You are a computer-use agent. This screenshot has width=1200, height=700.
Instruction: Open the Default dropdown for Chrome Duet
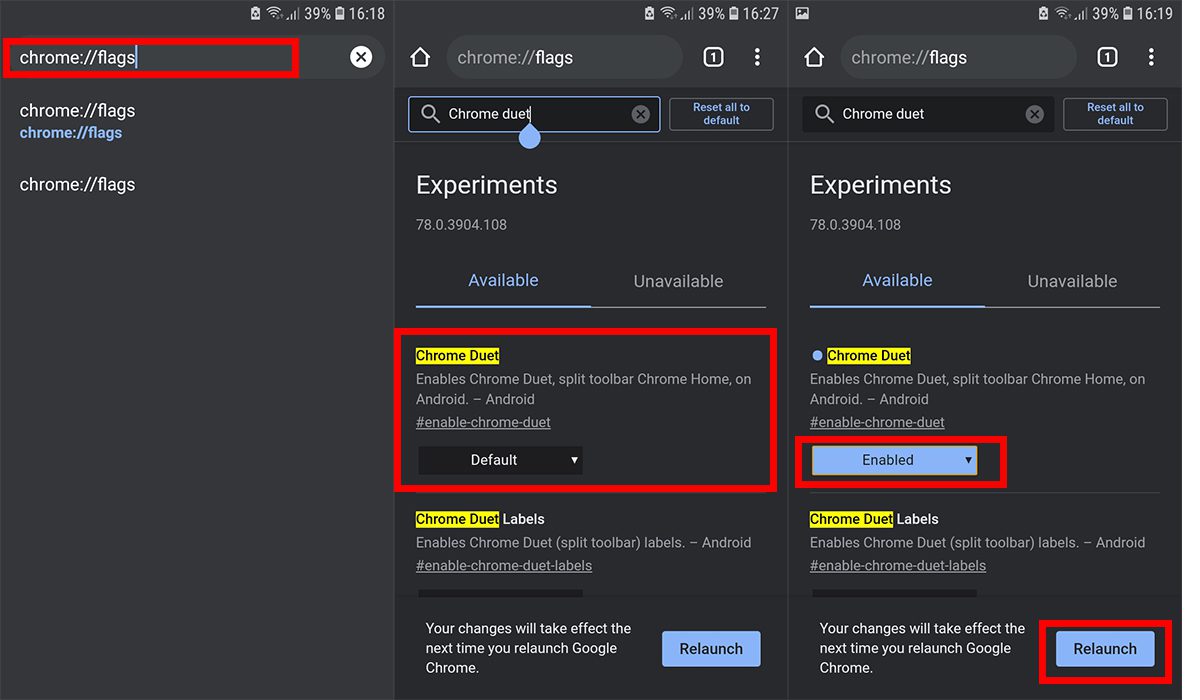500,460
